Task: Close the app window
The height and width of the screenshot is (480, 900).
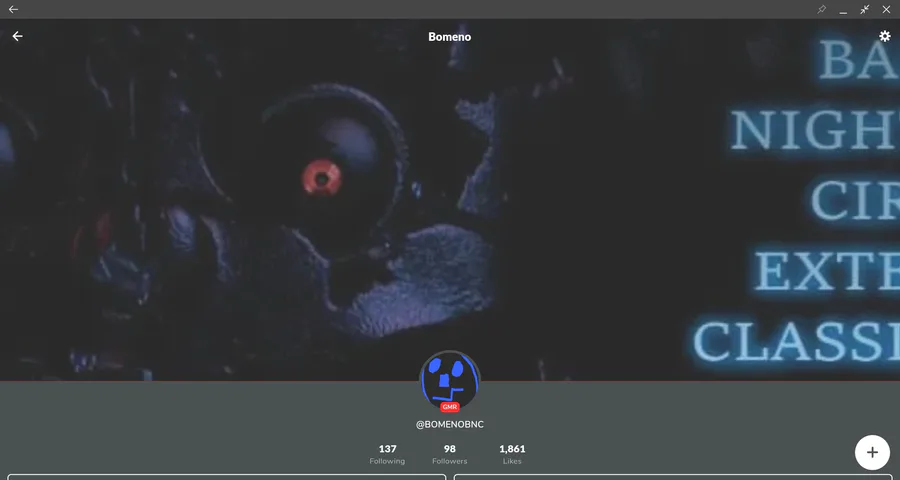Action: pyautogui.click(x=886, y=9)
